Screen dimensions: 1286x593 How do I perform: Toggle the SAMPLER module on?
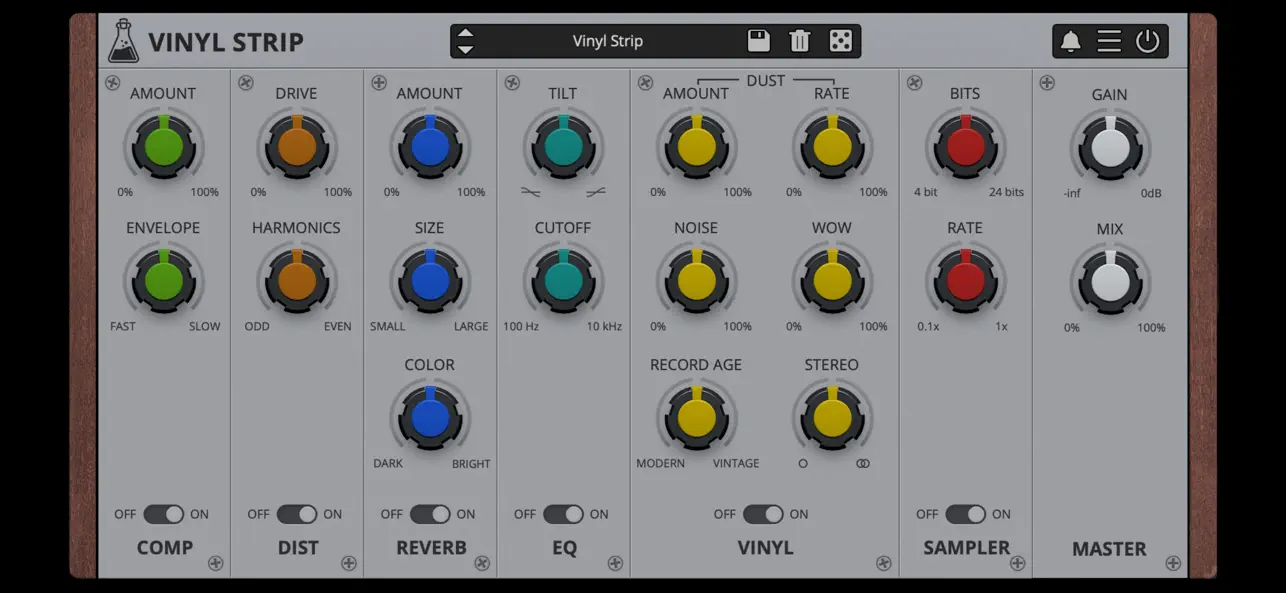pos(964,514)
